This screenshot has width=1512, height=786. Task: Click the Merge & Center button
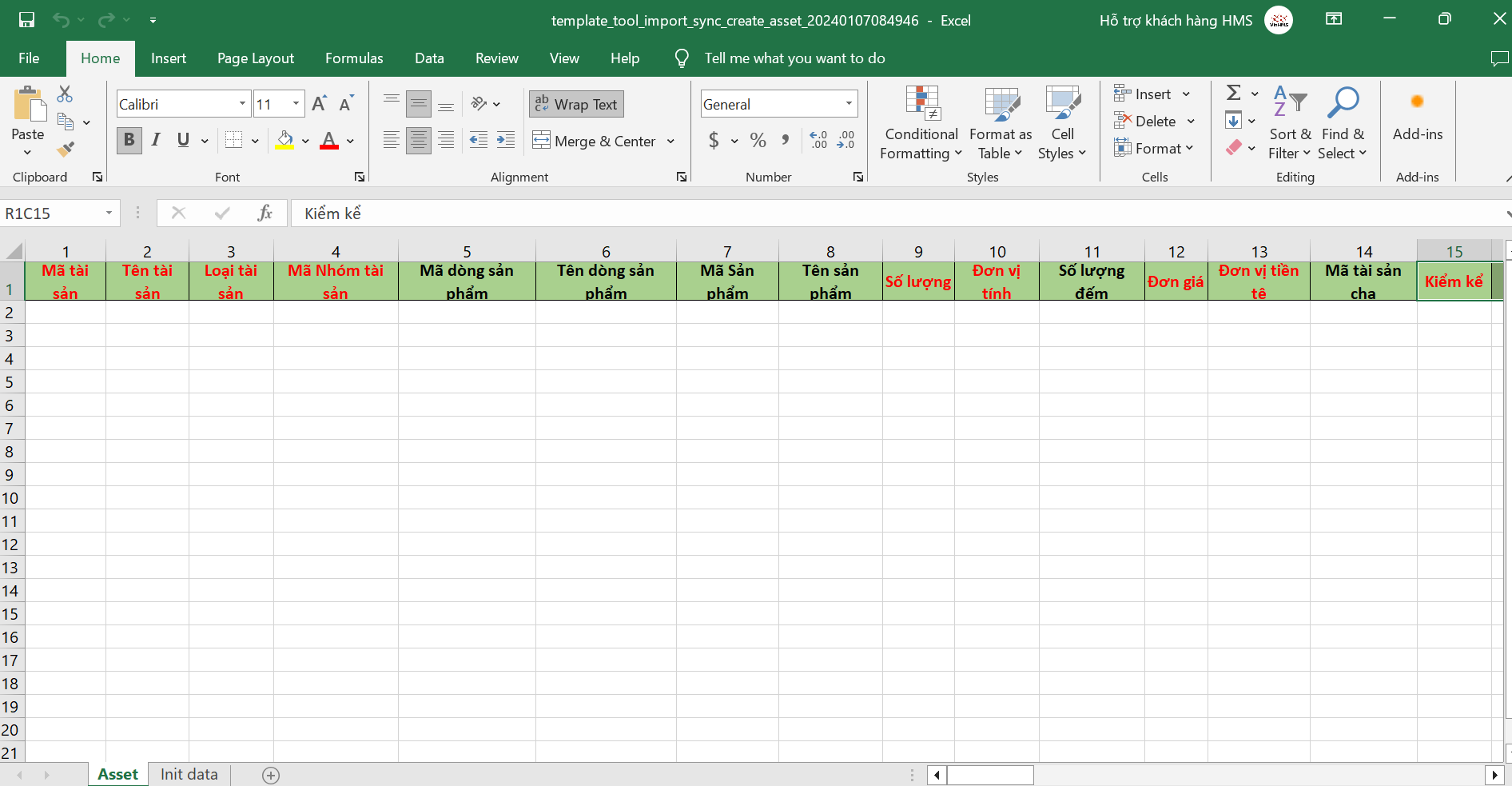click(x=595, y=141)
